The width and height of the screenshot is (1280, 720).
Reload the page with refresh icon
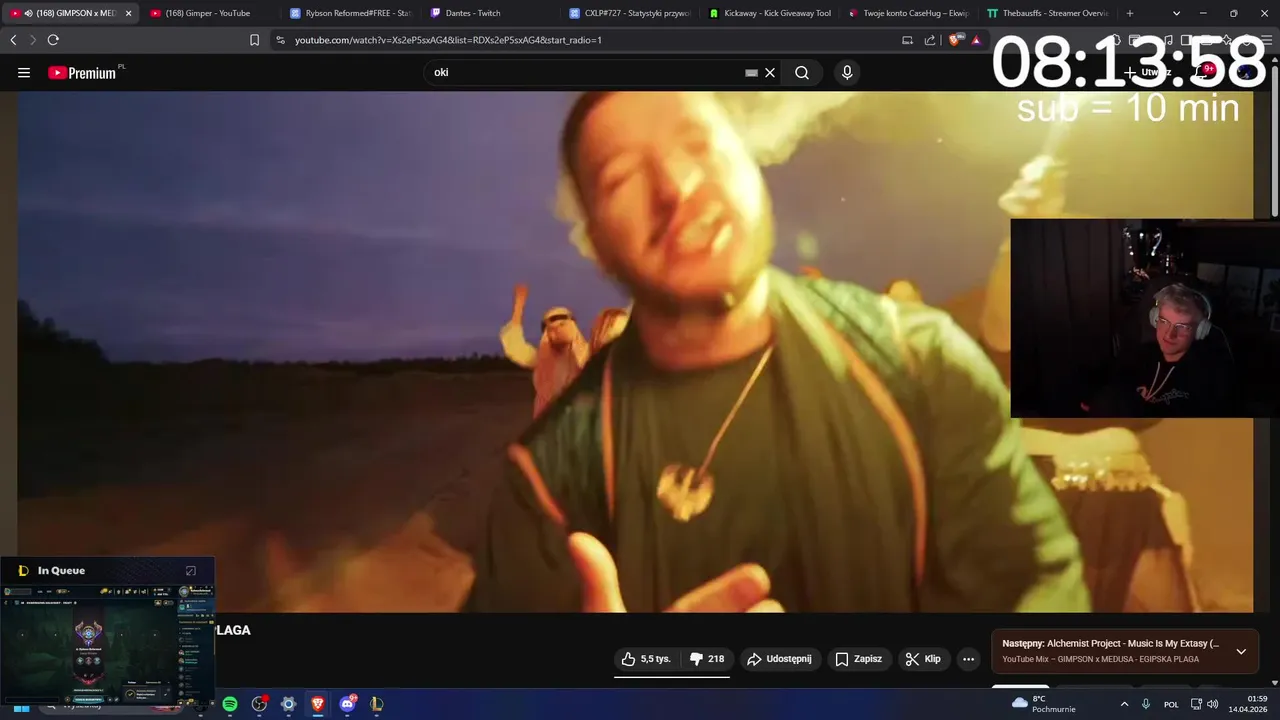click(x=53, y=40)
